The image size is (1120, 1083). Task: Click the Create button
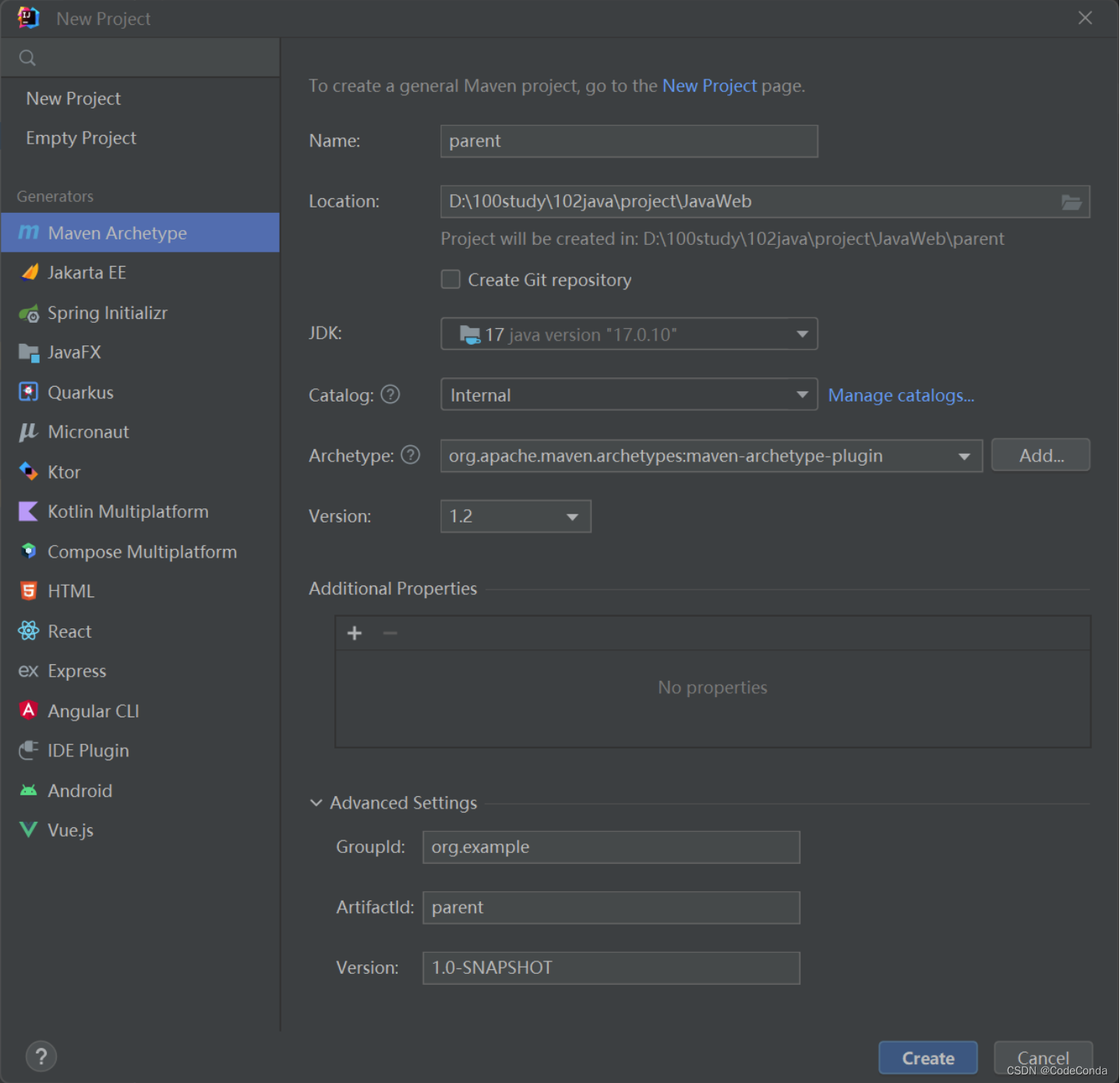927,1058
